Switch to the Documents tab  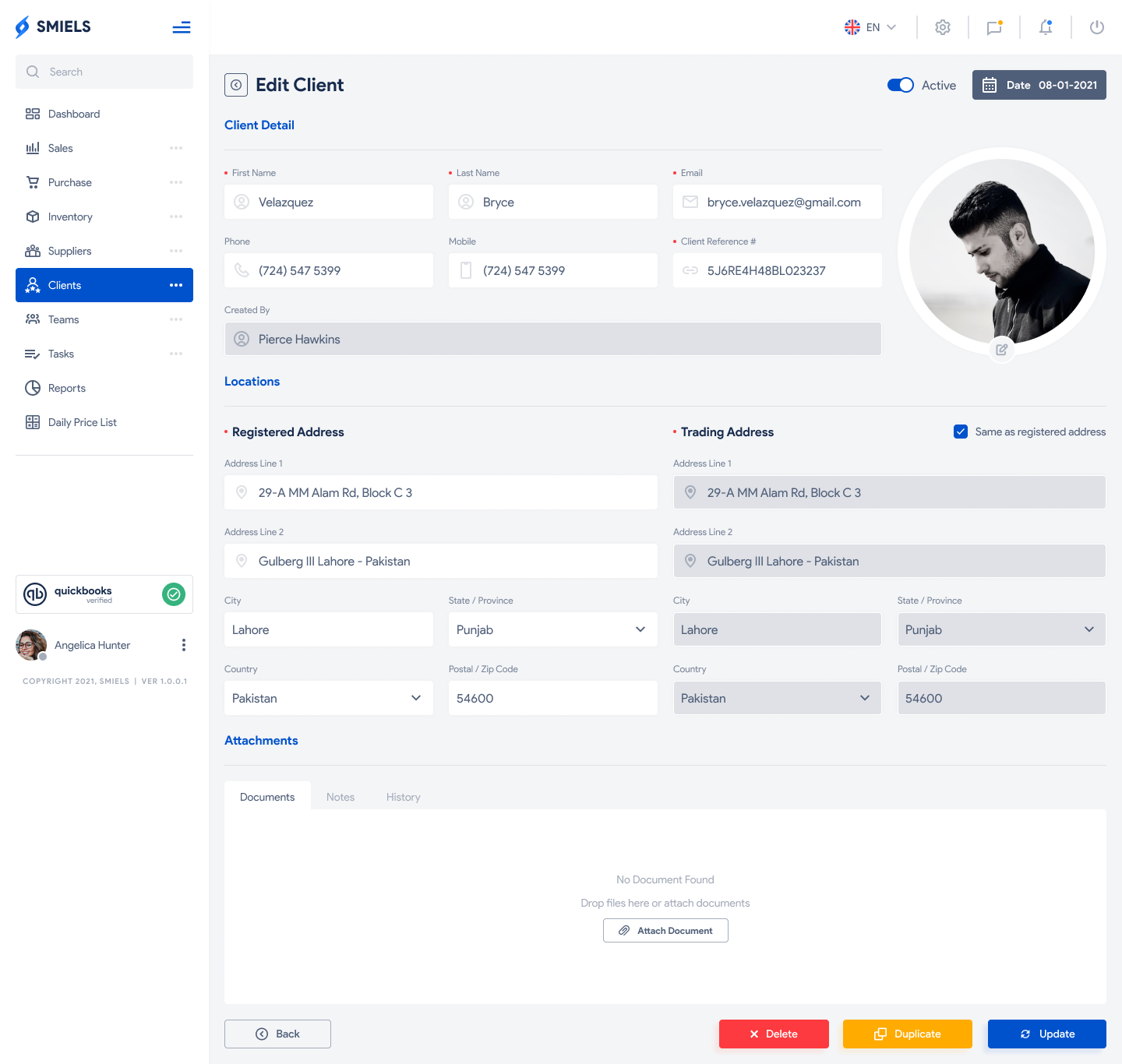click(x=267, y=796)
